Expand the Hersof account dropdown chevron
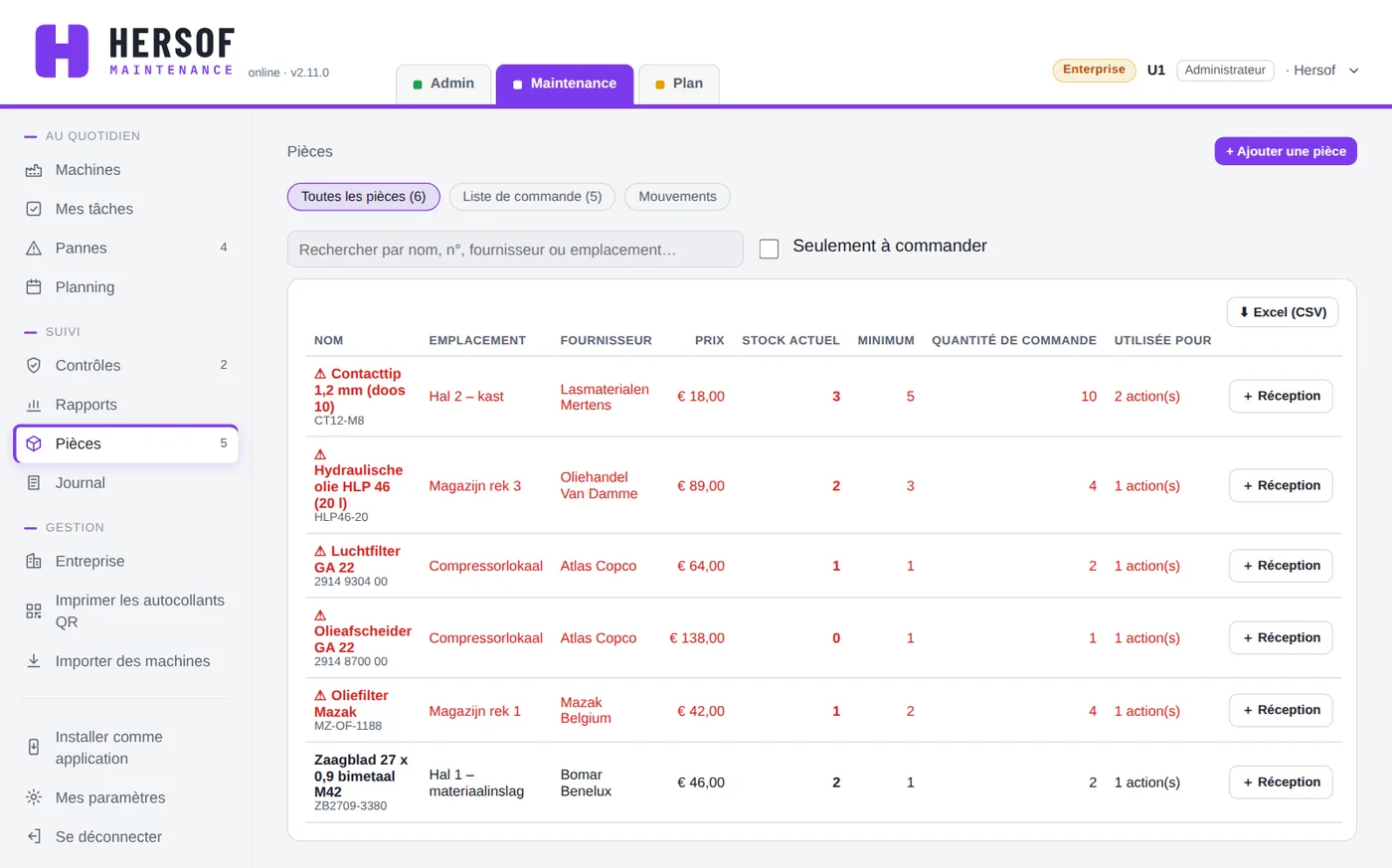The image size is (1392, 868). point(1353,71)
